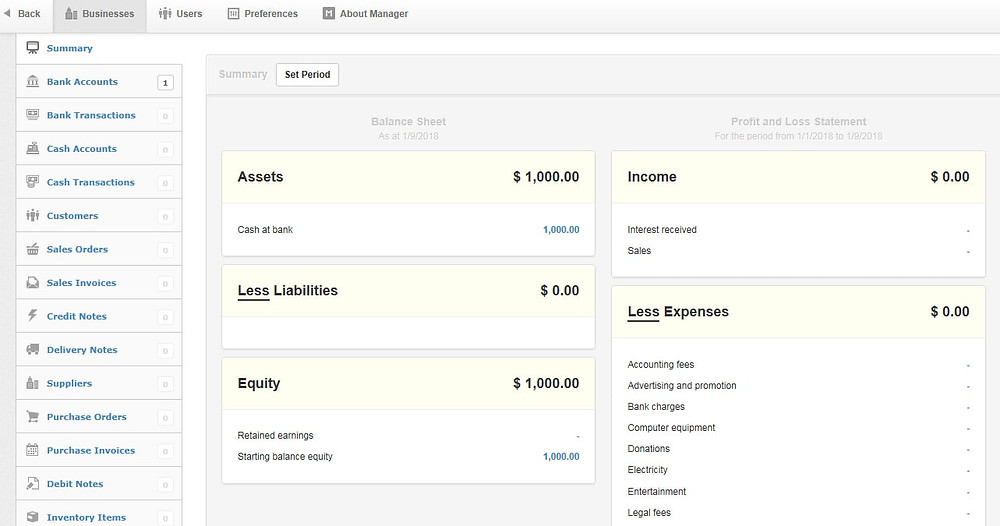Click the Cash Accounts register icon
This screenshot has width=1000, height=526.
33,149
